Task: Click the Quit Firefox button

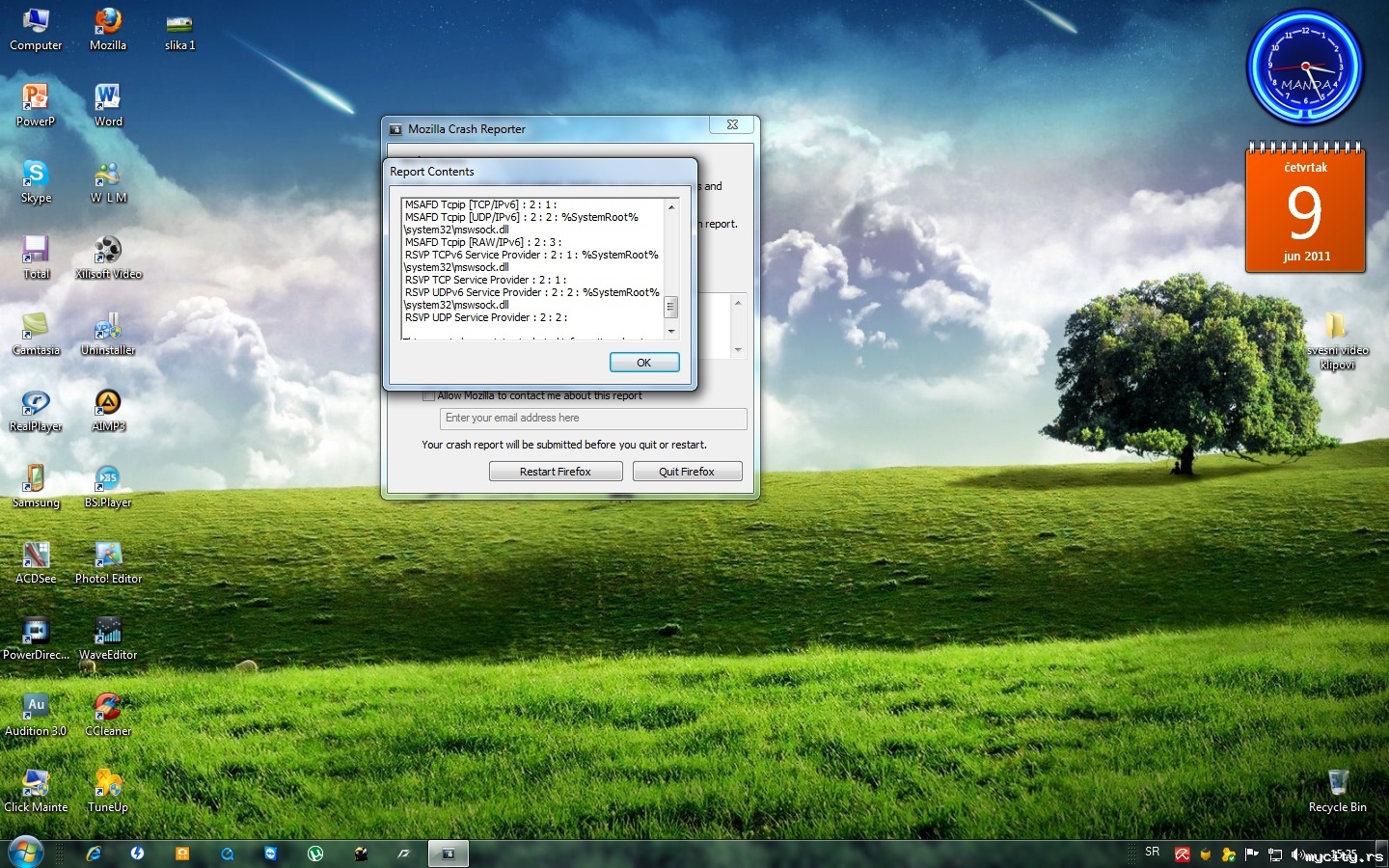Action: (x=687, y=472)
